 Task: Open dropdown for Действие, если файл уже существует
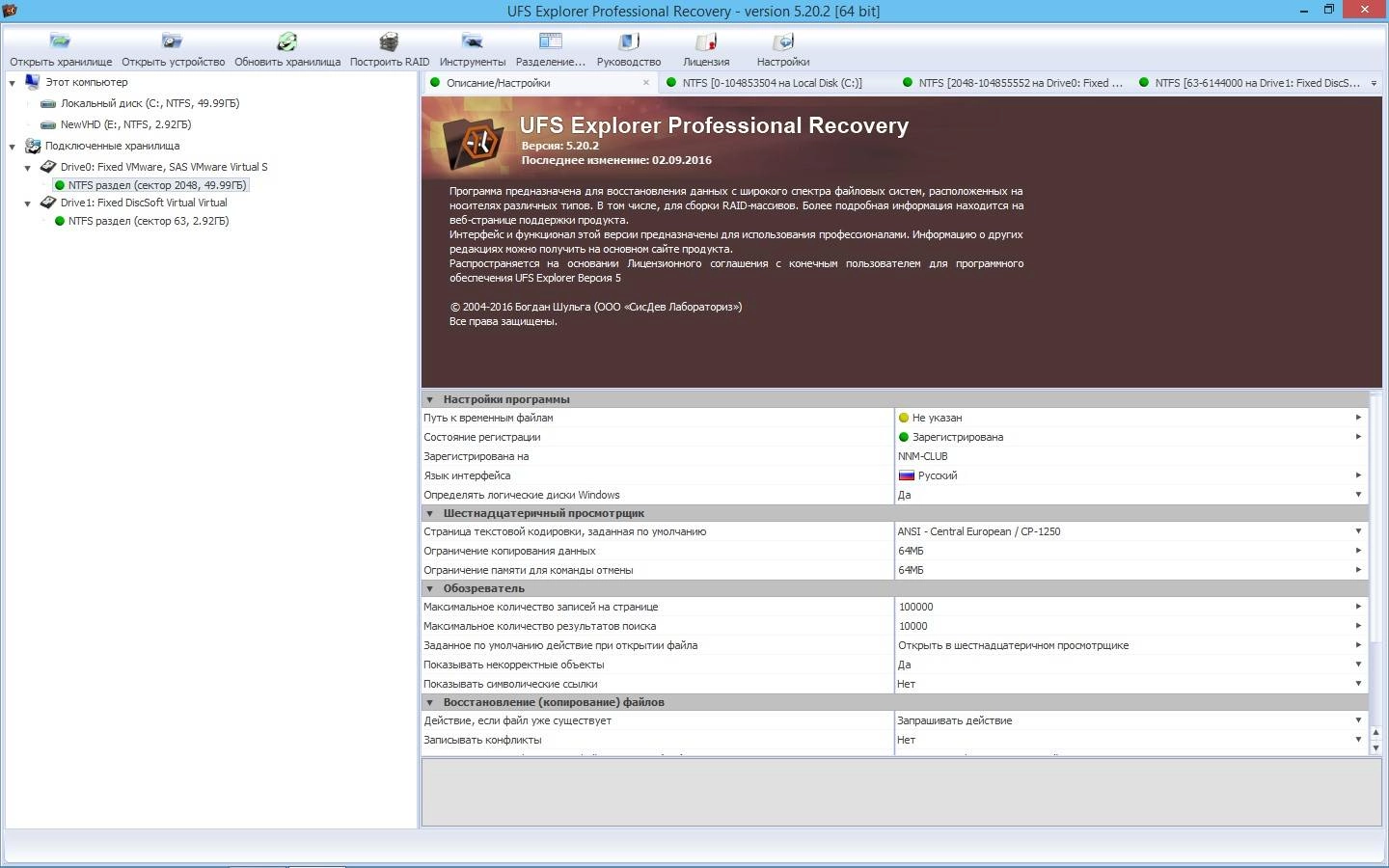(x=1358, y=720)
